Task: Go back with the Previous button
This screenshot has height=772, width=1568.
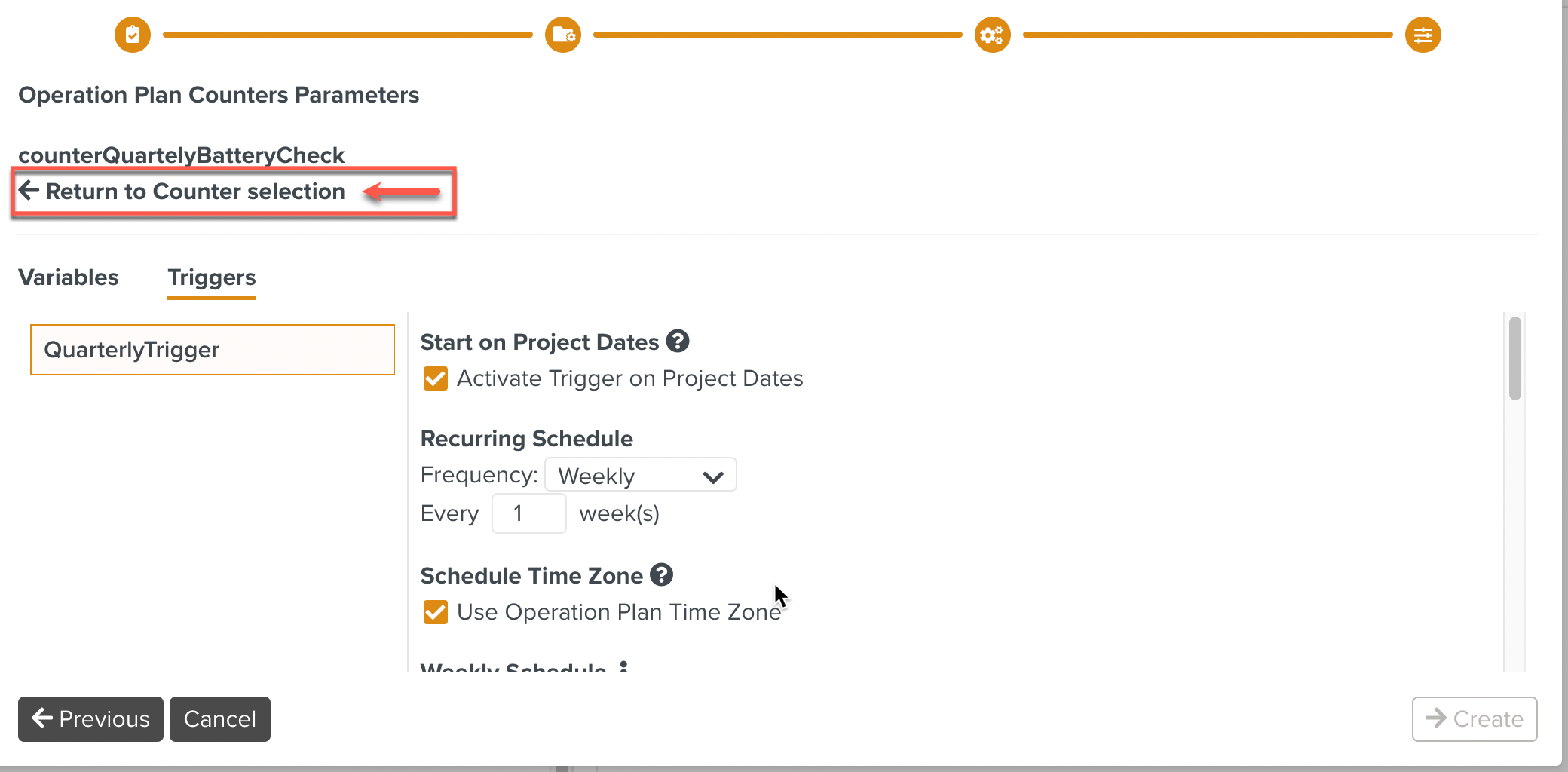Action: (x=90, y=719)
